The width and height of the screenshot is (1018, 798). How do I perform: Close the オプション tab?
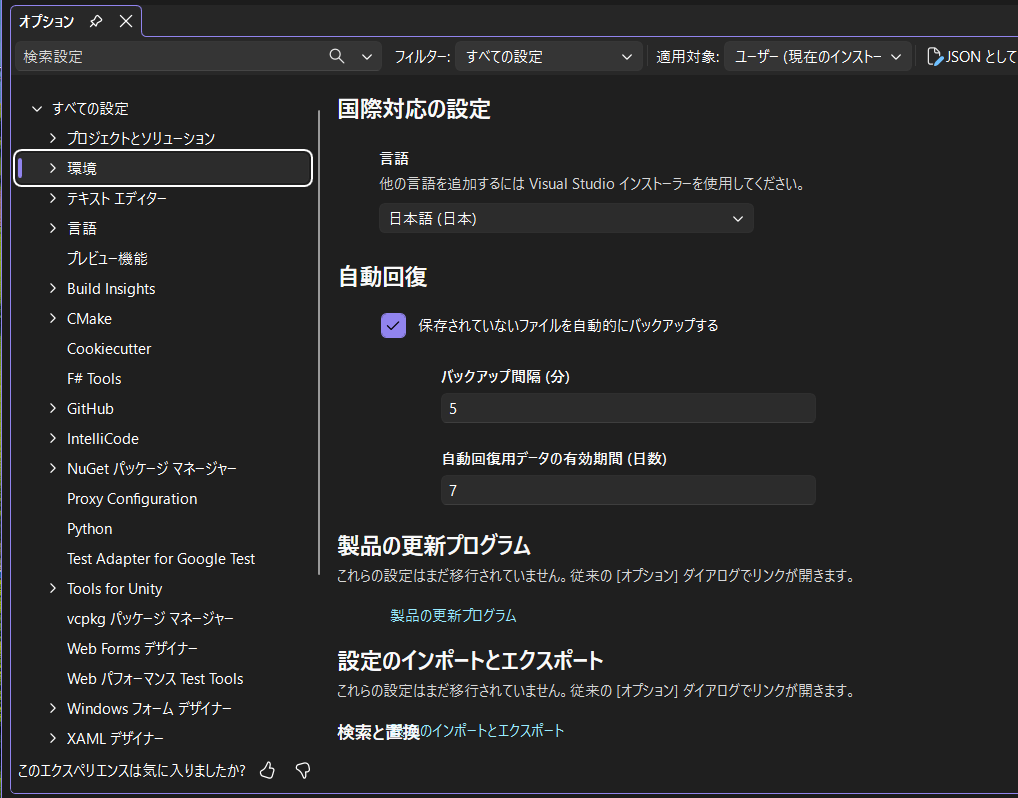(x=126, y=21)
